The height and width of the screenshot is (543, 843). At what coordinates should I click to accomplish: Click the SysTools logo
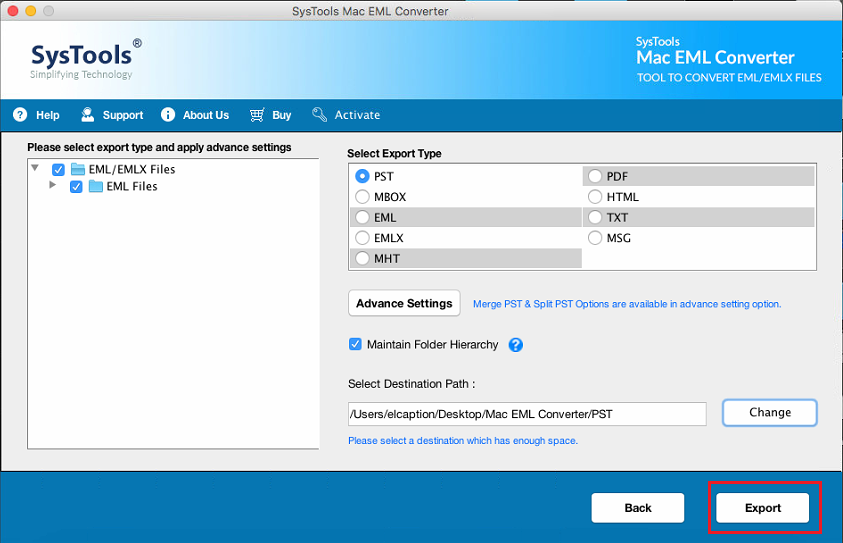tap(86, 59)
